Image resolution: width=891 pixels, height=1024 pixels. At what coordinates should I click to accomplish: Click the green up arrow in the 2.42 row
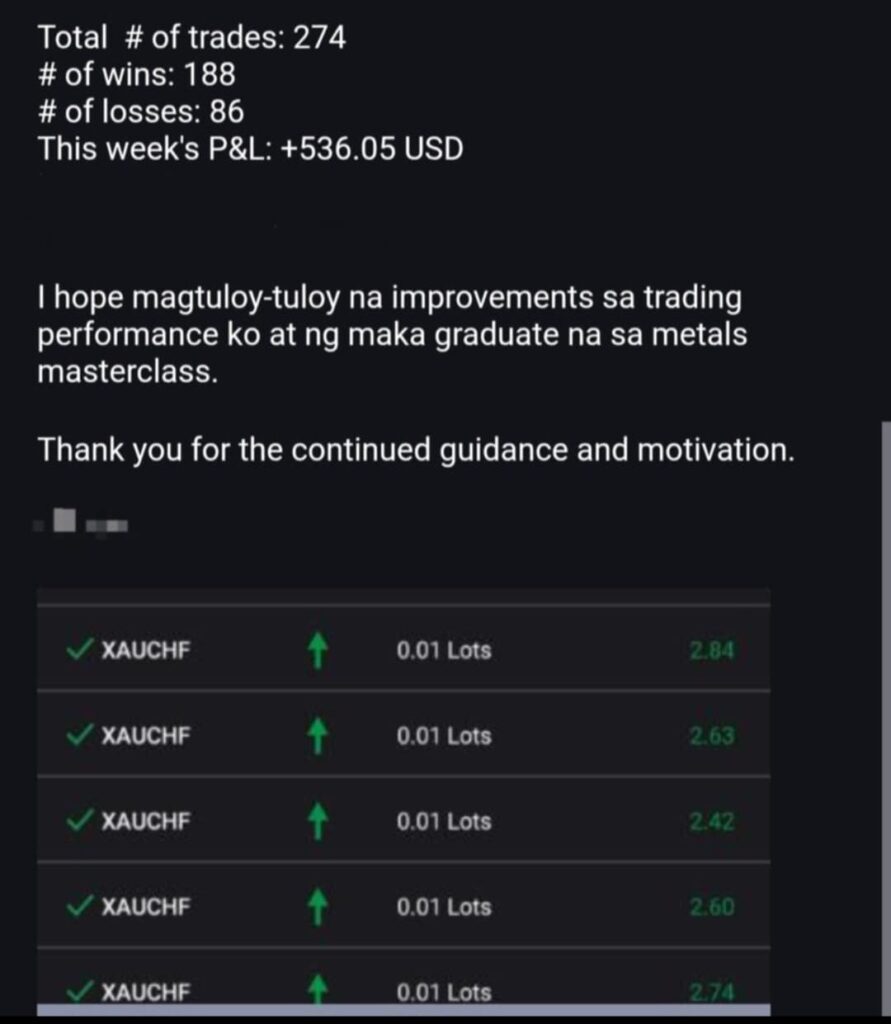317,822
